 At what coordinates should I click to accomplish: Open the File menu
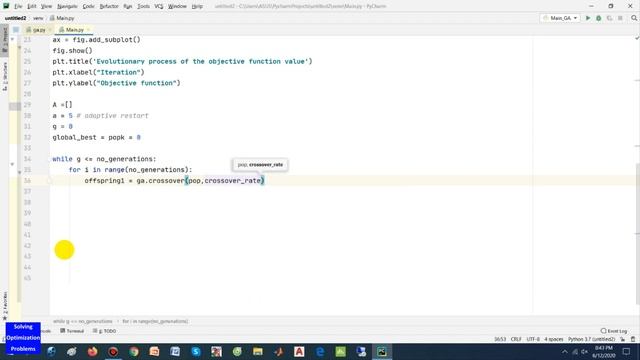pos(18,6)
